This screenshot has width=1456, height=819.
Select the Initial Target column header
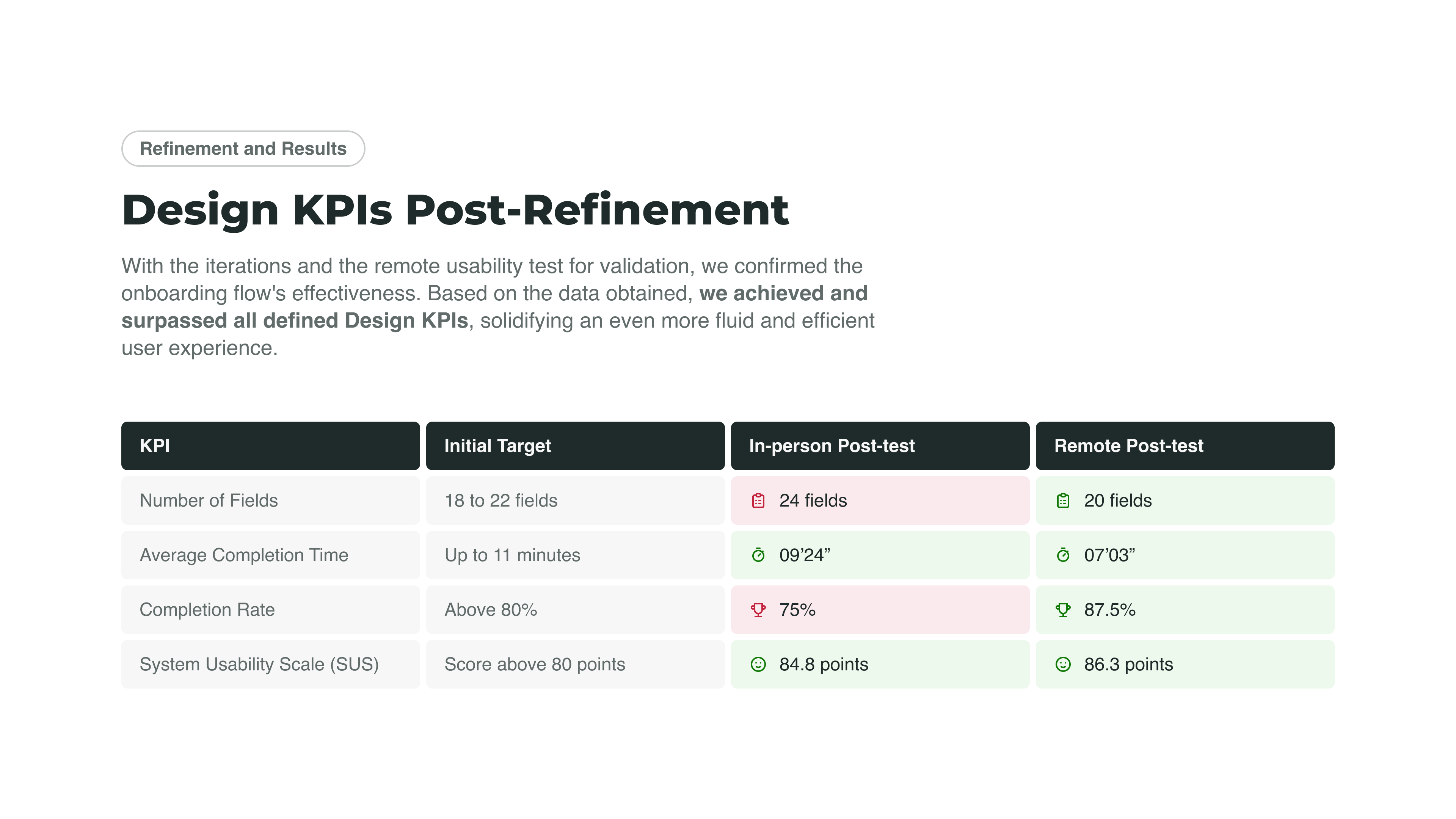coord(575,446)
